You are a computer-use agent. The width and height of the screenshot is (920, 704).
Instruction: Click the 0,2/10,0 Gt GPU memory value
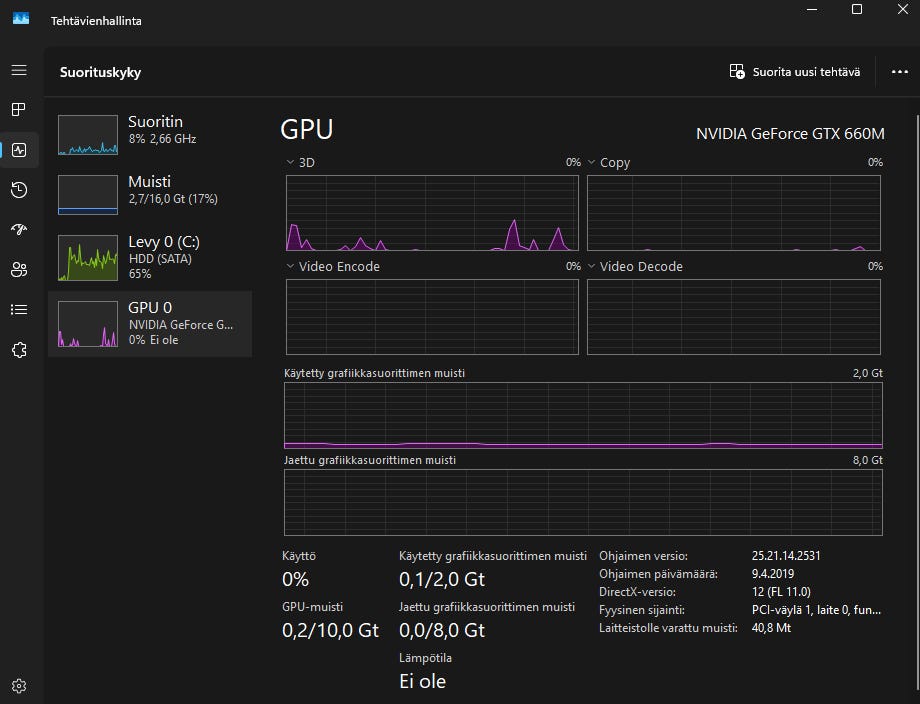[x=330, y=630]
